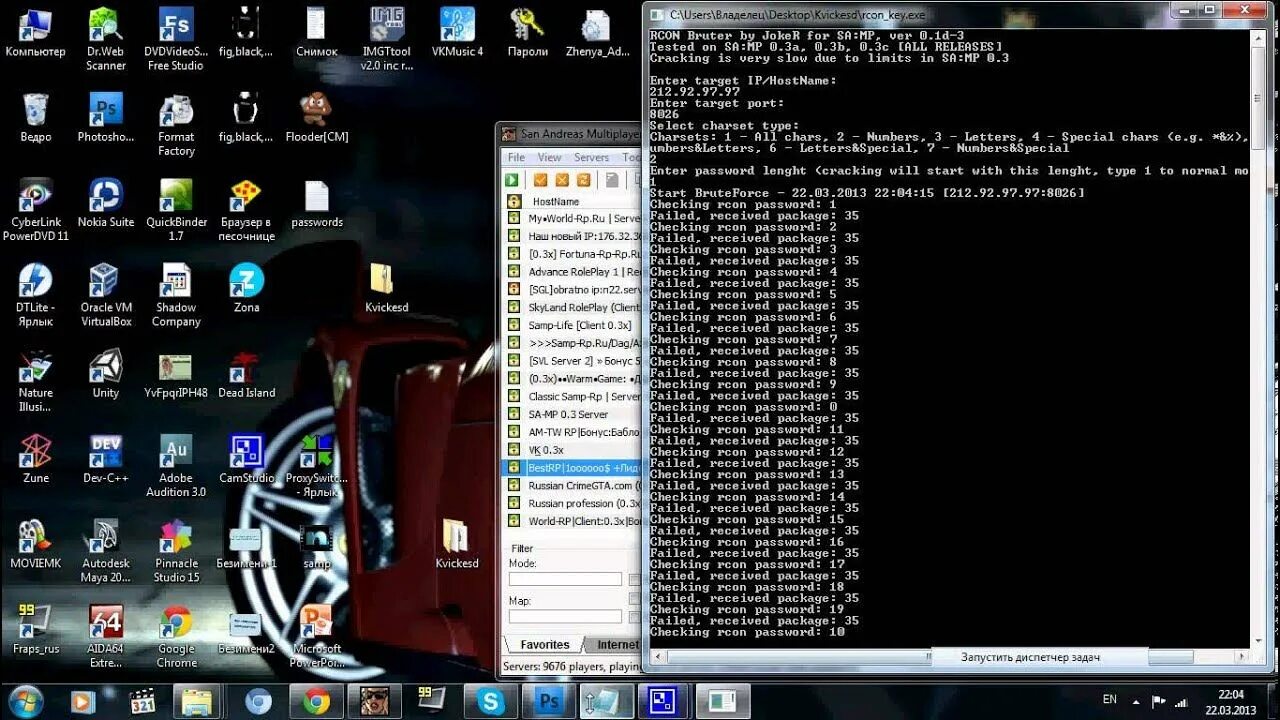Screen dimensions: 1280x720
Task: Open the Dr.Web Scanner desktop icon
Action: click(x=105, y=39)
